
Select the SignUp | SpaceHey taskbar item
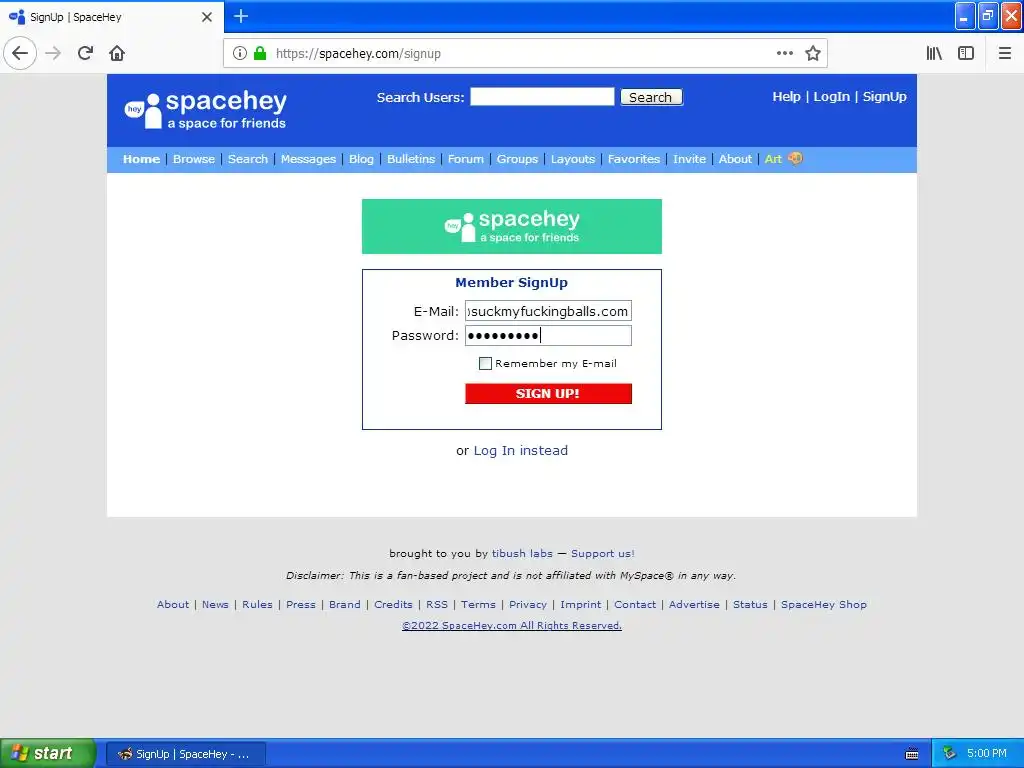(x=185, y=754)
